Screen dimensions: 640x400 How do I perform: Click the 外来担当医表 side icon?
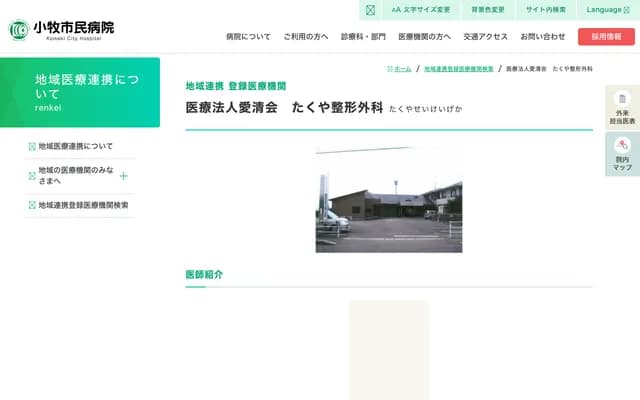622,108
